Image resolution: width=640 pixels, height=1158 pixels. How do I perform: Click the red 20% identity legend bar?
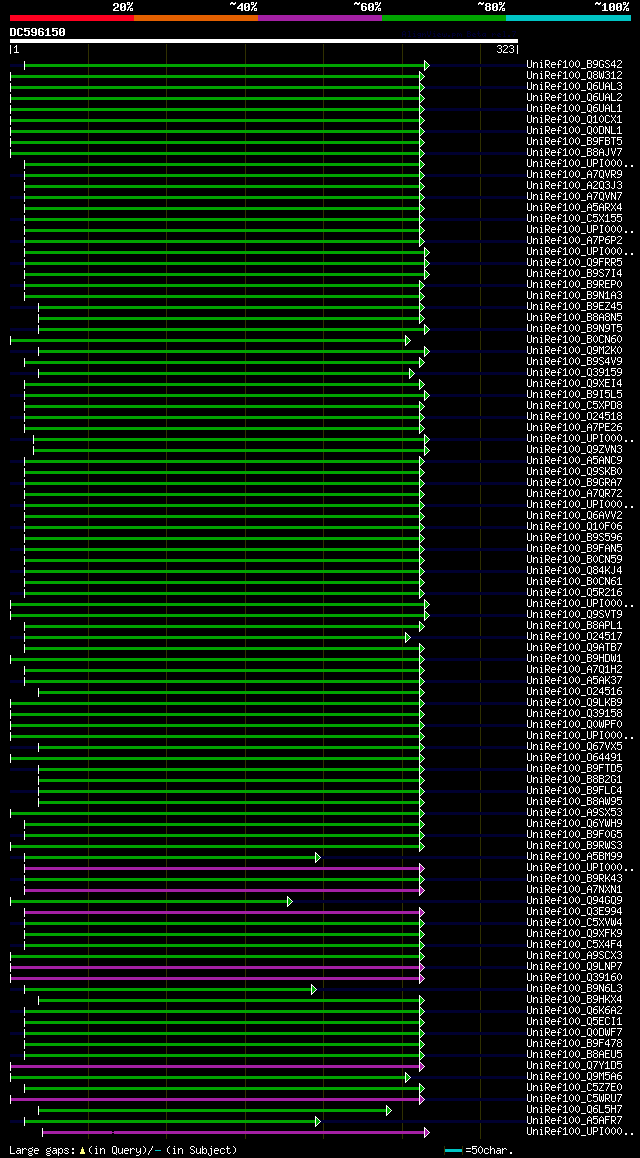(x=72, y=18)
